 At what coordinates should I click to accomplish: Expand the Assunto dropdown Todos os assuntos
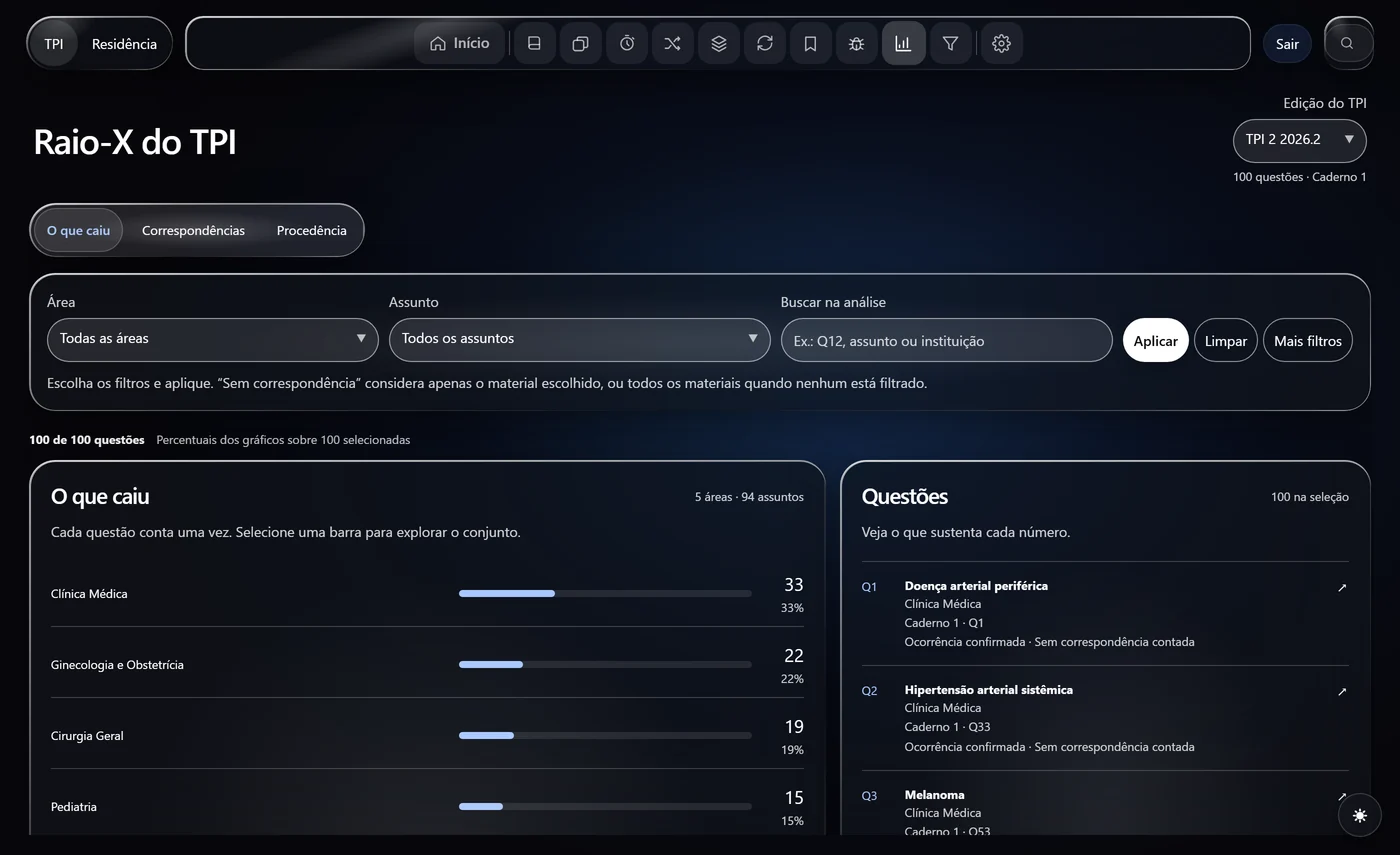[x=580, y=339]
